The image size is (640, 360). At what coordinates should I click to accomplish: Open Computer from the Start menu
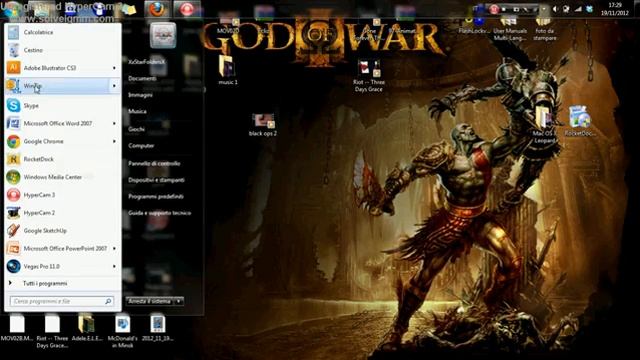(141, 146)
